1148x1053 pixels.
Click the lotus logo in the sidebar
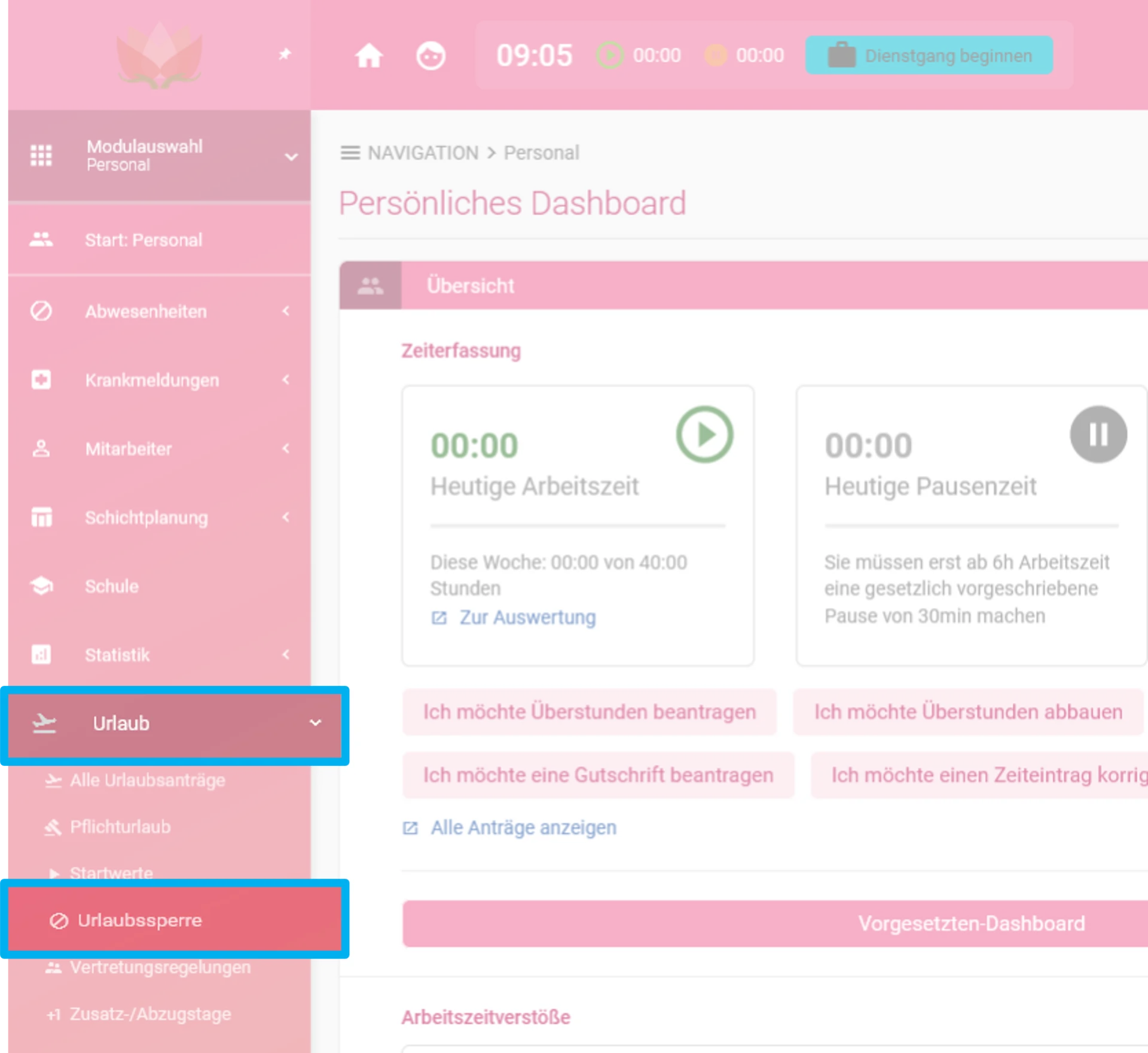[x=159, y=56]
